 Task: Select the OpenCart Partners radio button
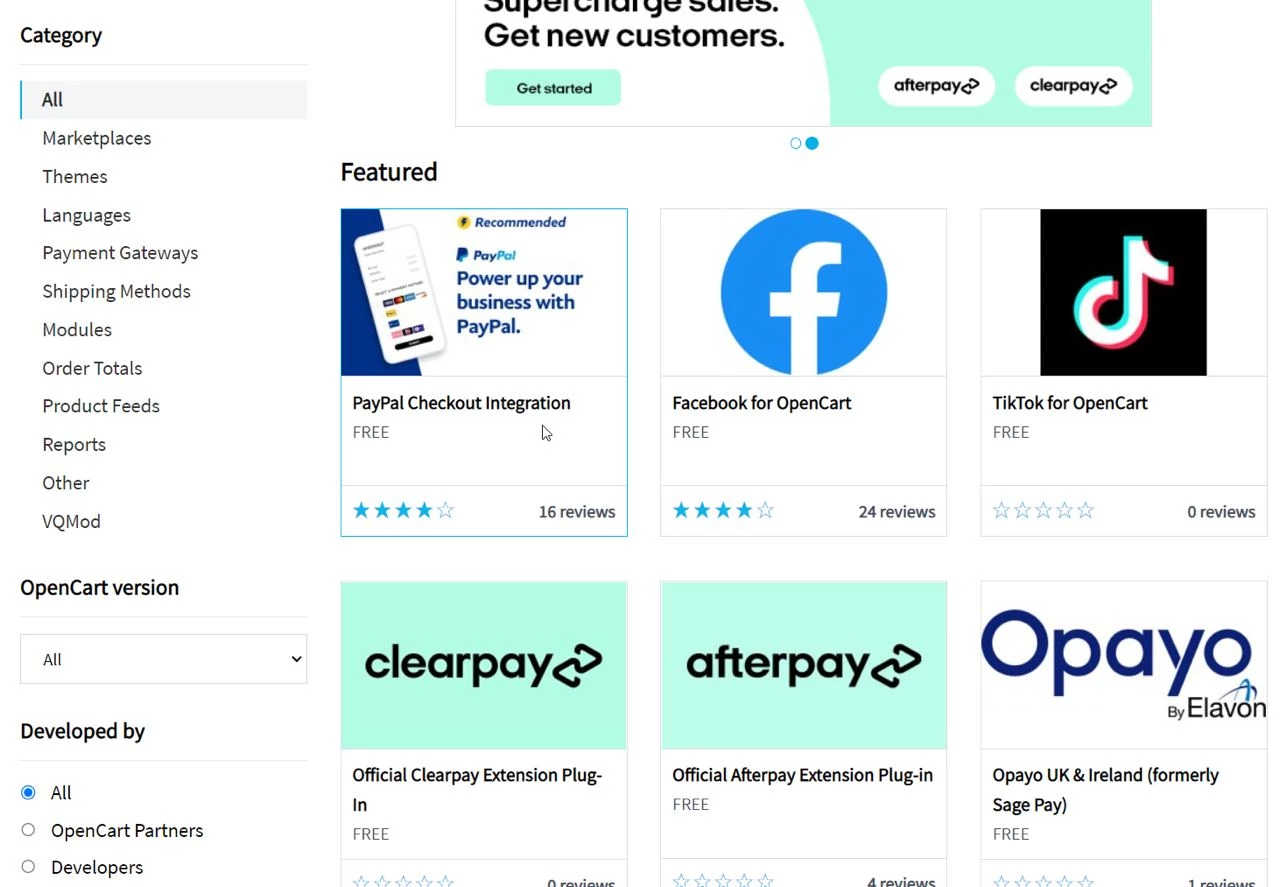(x=28, y=830)
